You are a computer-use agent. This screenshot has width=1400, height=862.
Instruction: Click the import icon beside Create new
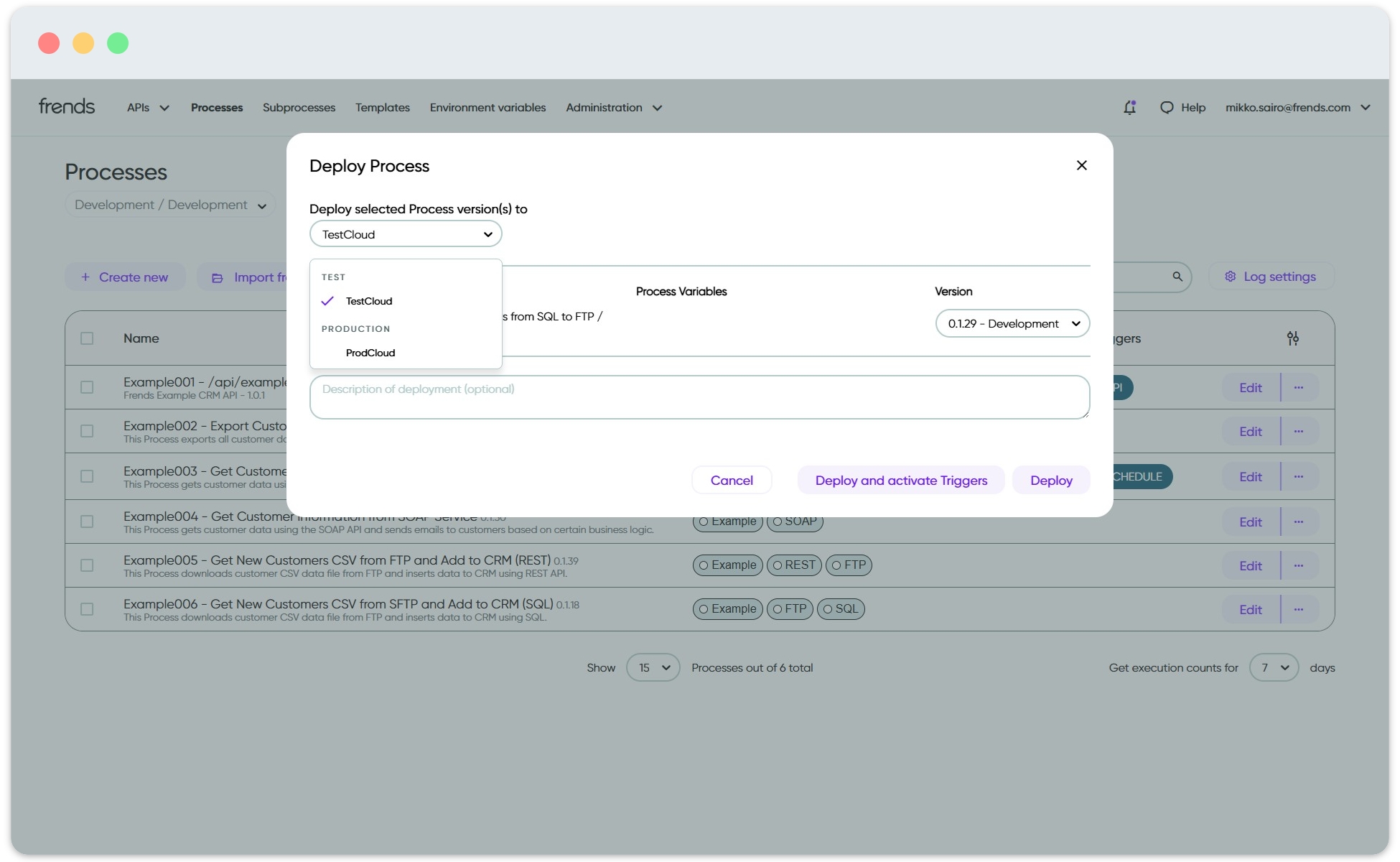tap(218, 277)
